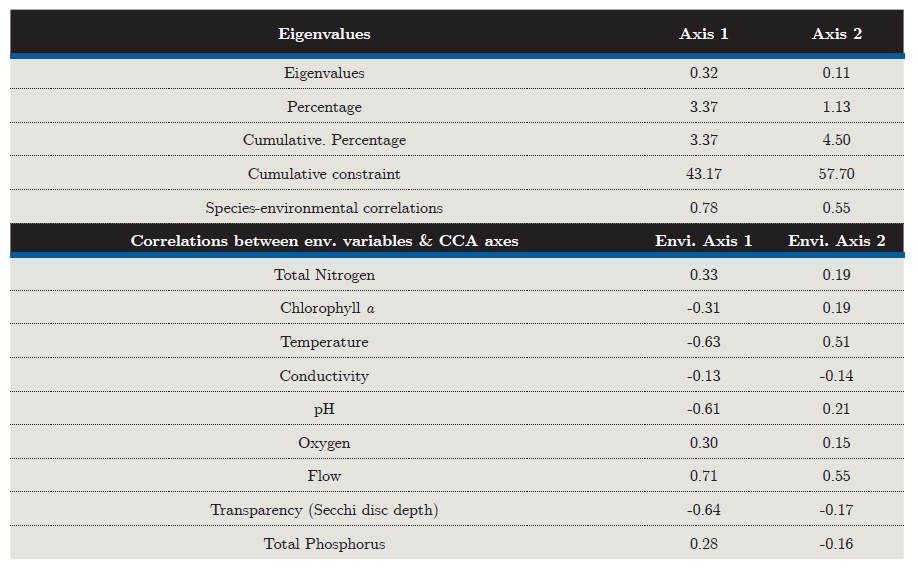
Task: Click the 43.17 cumulative constraint value
Action: pyautogui.click(x=704, y=174)
